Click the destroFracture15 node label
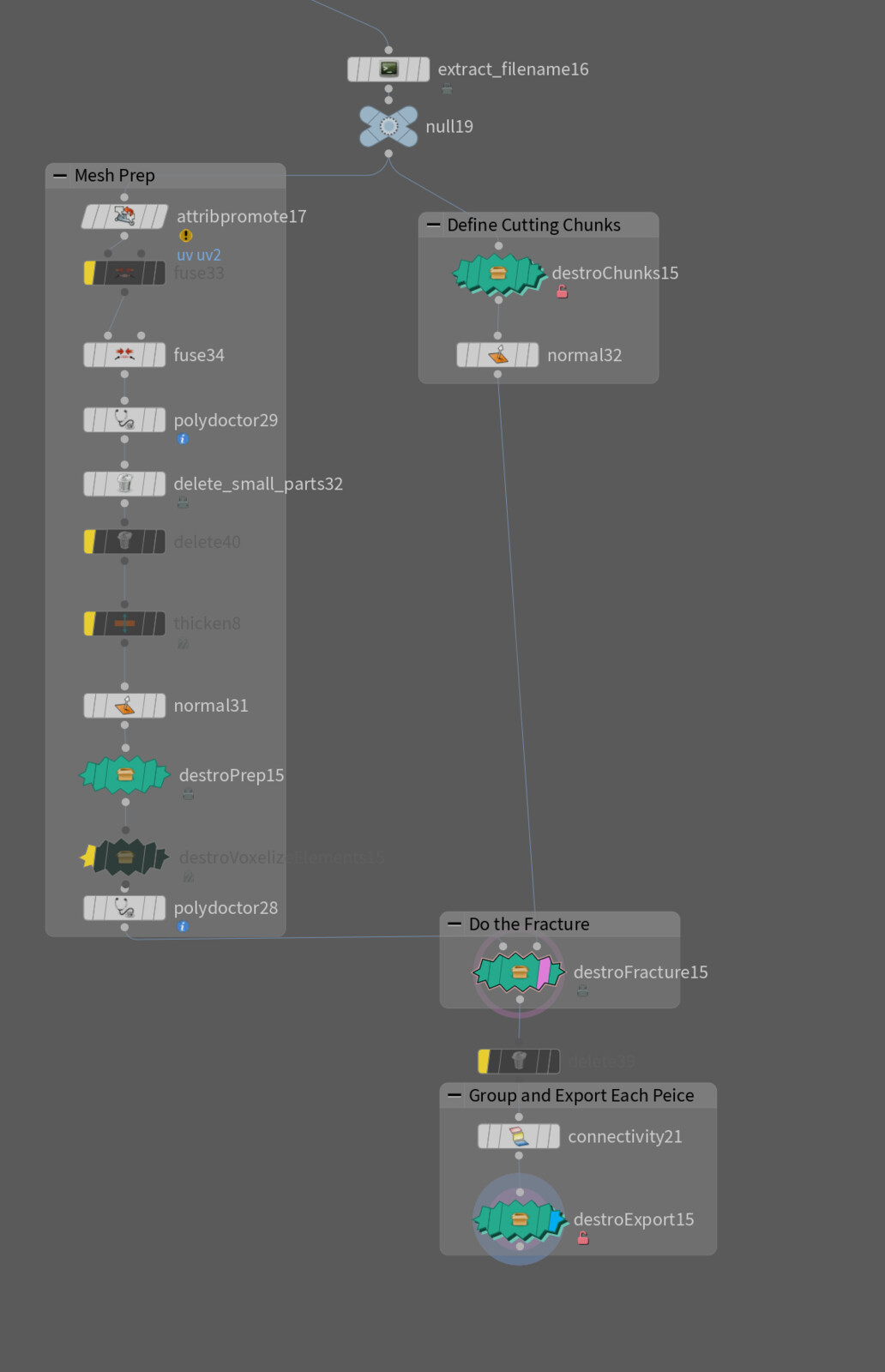Image resolution: width=885 pixels, height=1372 pixels. [x=641, y=972]
